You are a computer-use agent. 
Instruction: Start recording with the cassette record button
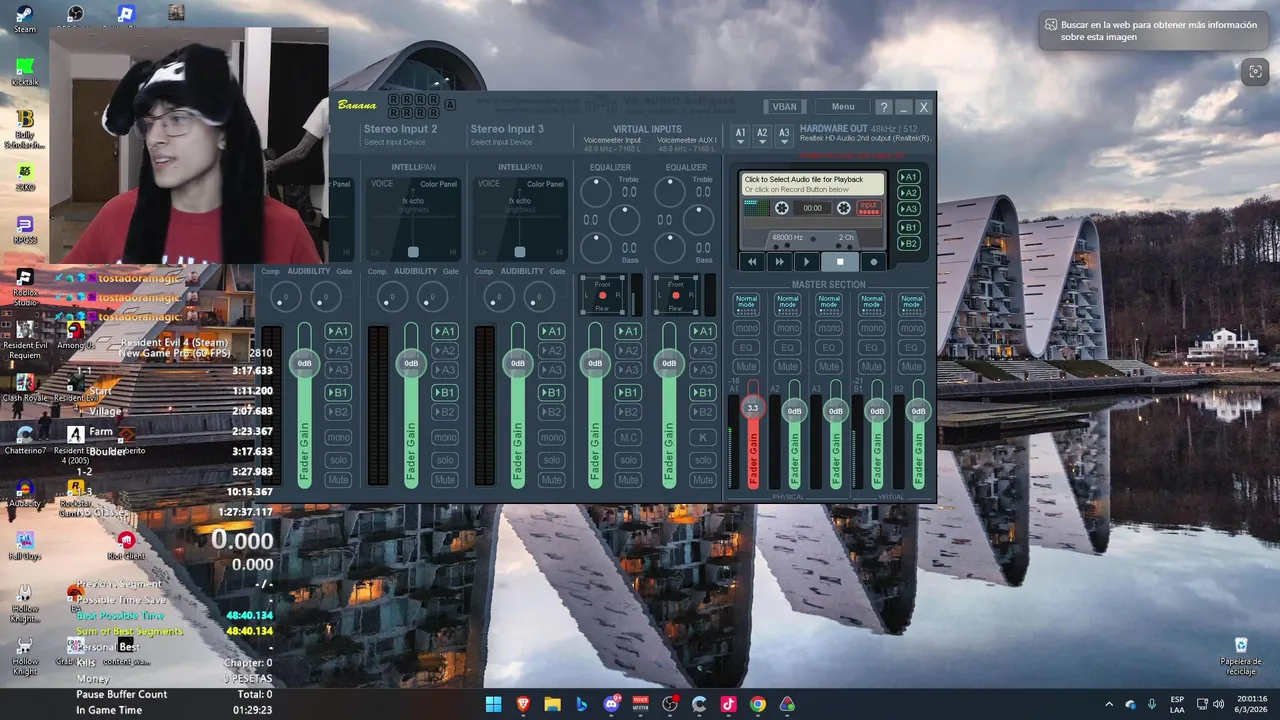[873, 262]
